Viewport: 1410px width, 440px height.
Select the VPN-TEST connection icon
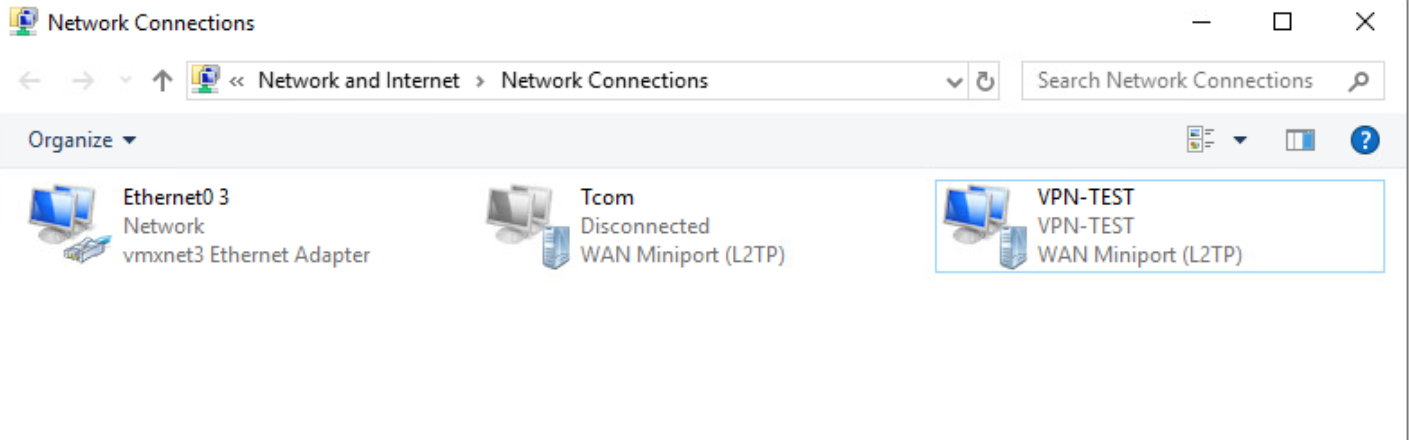pos(980,226)
